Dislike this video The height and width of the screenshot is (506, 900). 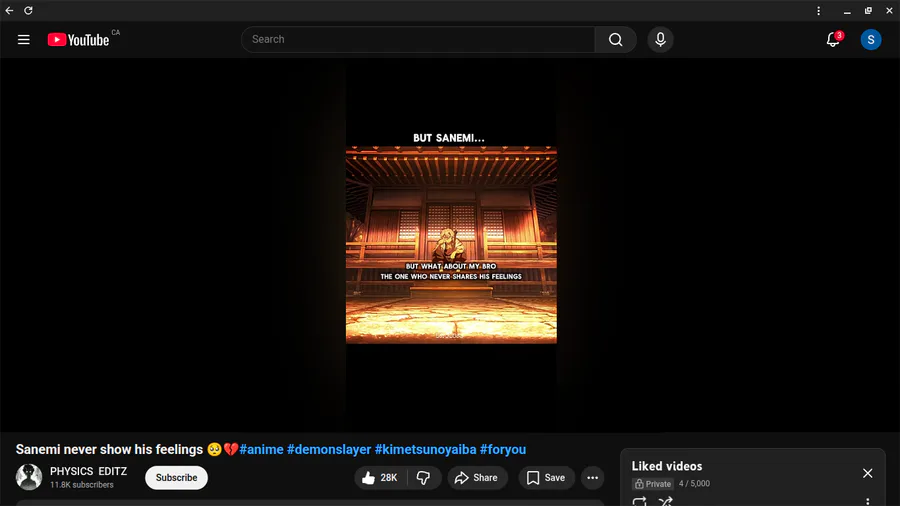(424, 477)
